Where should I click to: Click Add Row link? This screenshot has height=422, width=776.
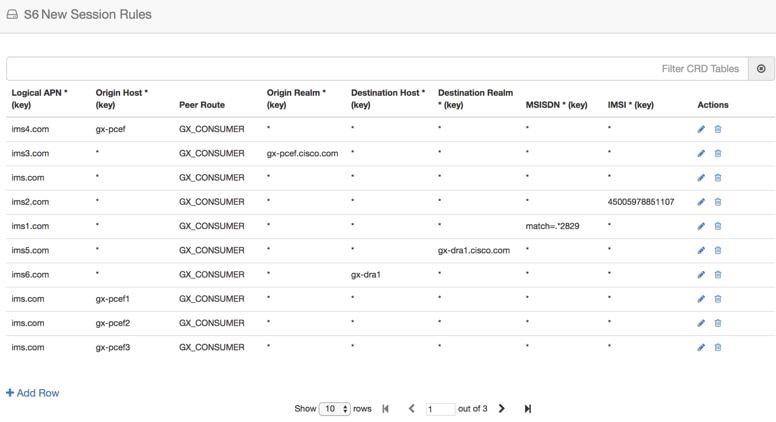click(33, 393)
